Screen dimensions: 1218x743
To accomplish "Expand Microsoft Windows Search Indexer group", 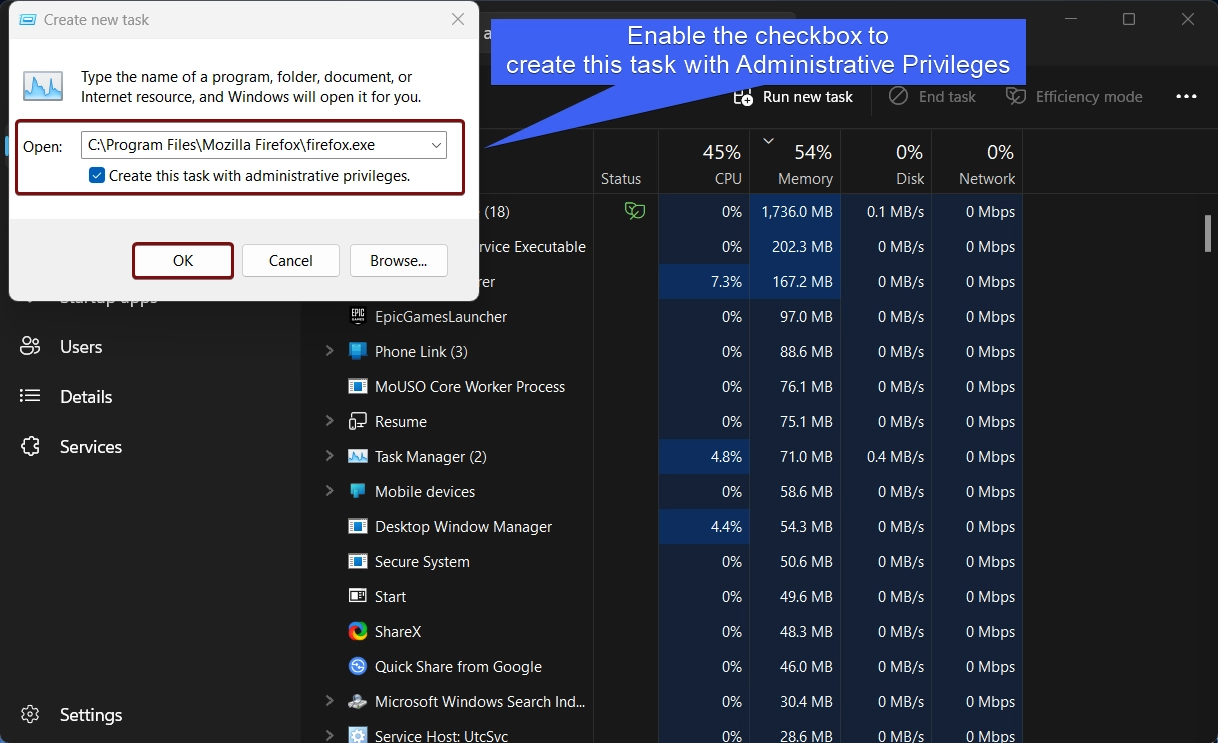I will pyautogui.click(x=329, y=701).
